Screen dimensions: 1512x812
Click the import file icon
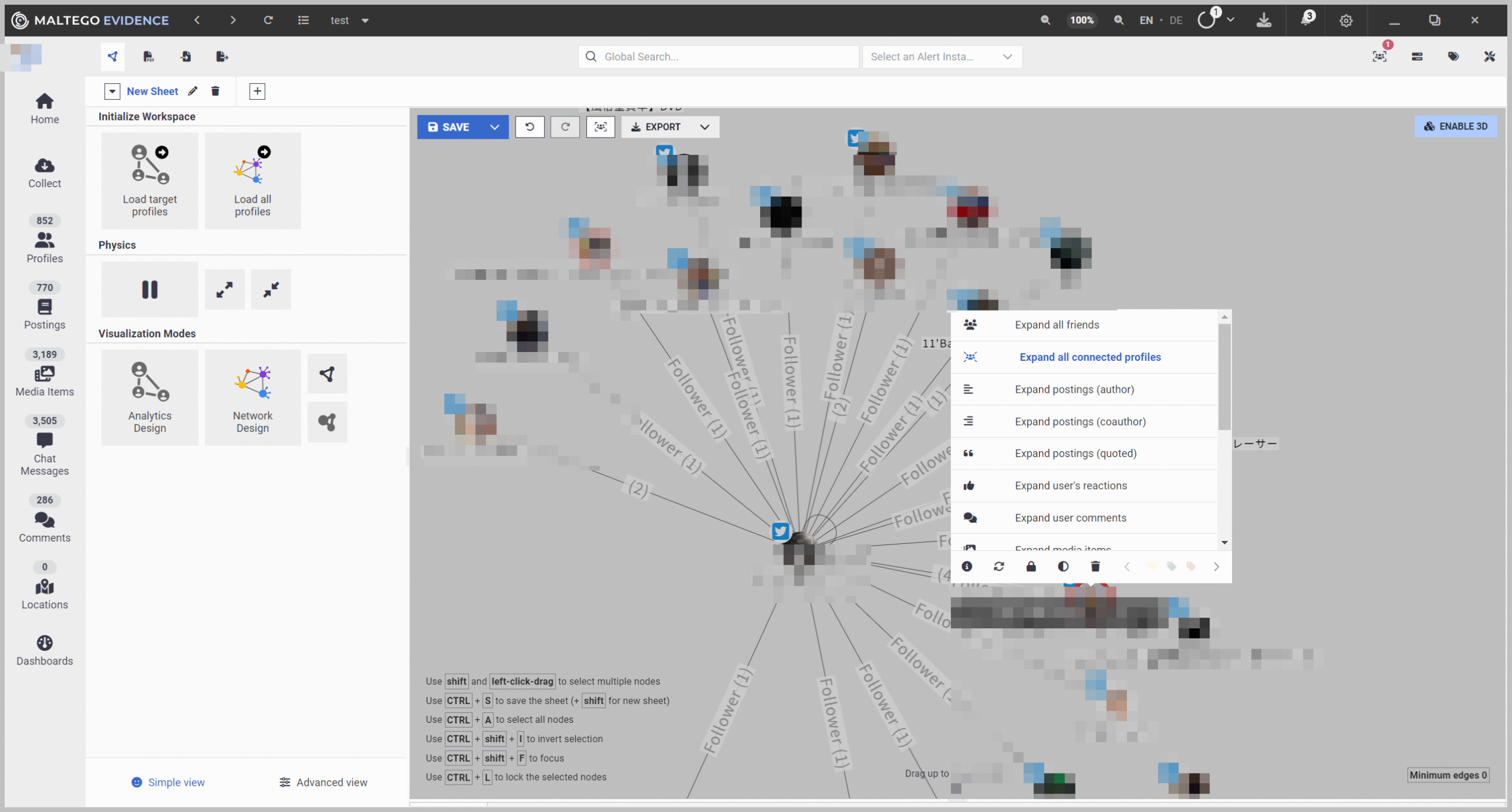click(x=185, y=57)
